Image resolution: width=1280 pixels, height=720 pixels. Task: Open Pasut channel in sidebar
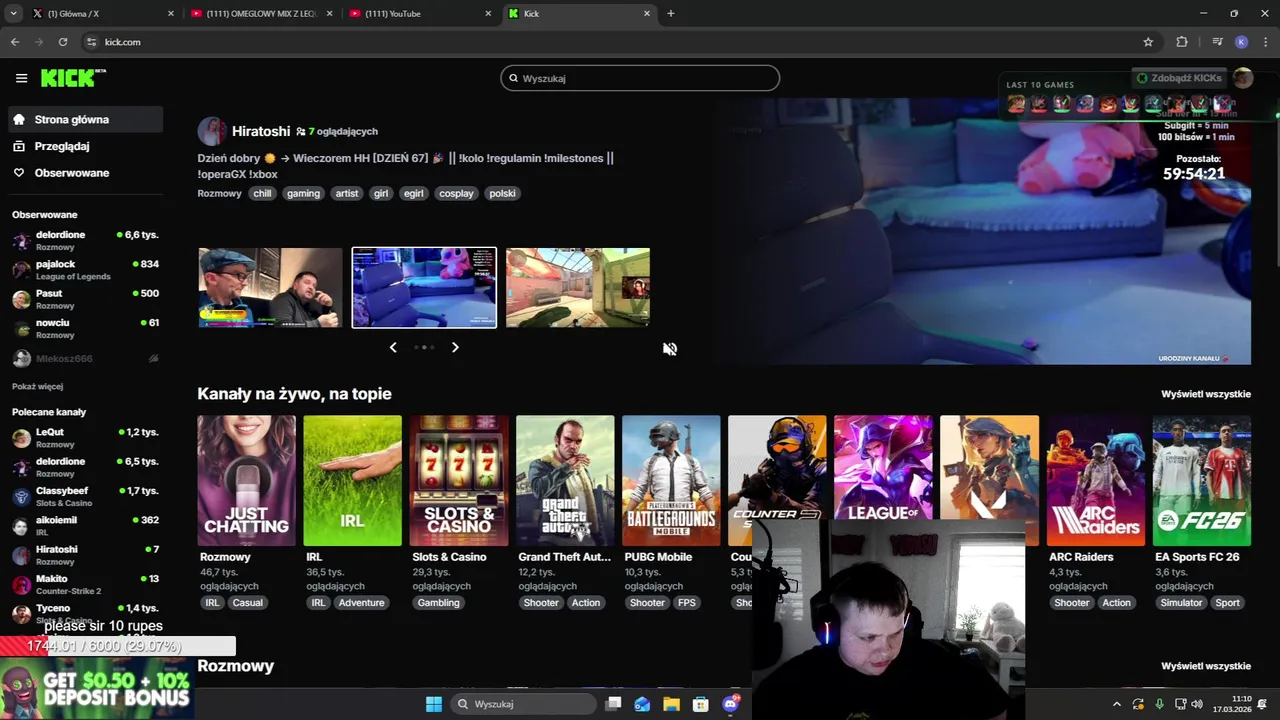point(85,299)
